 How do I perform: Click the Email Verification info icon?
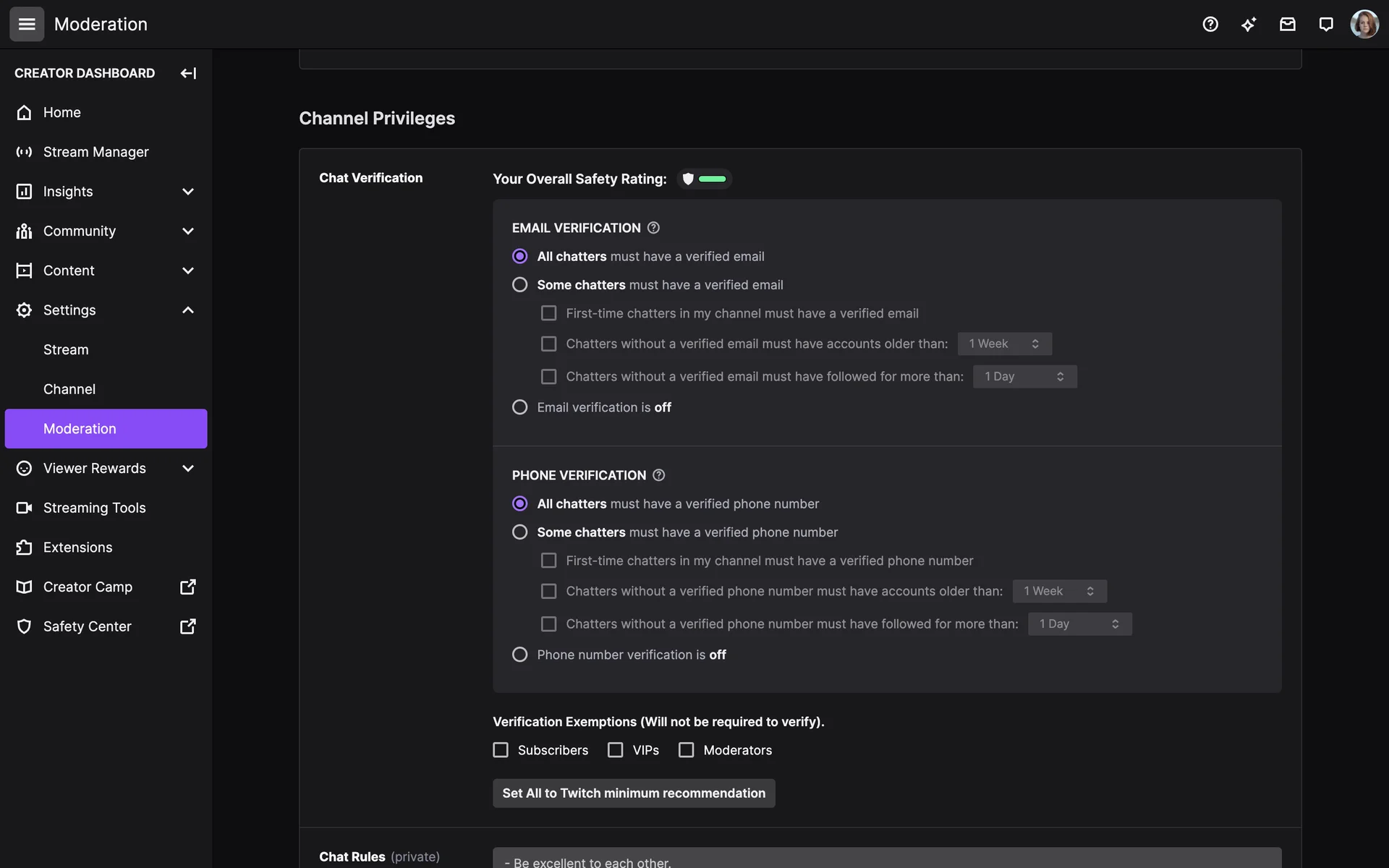coord(653,228)
